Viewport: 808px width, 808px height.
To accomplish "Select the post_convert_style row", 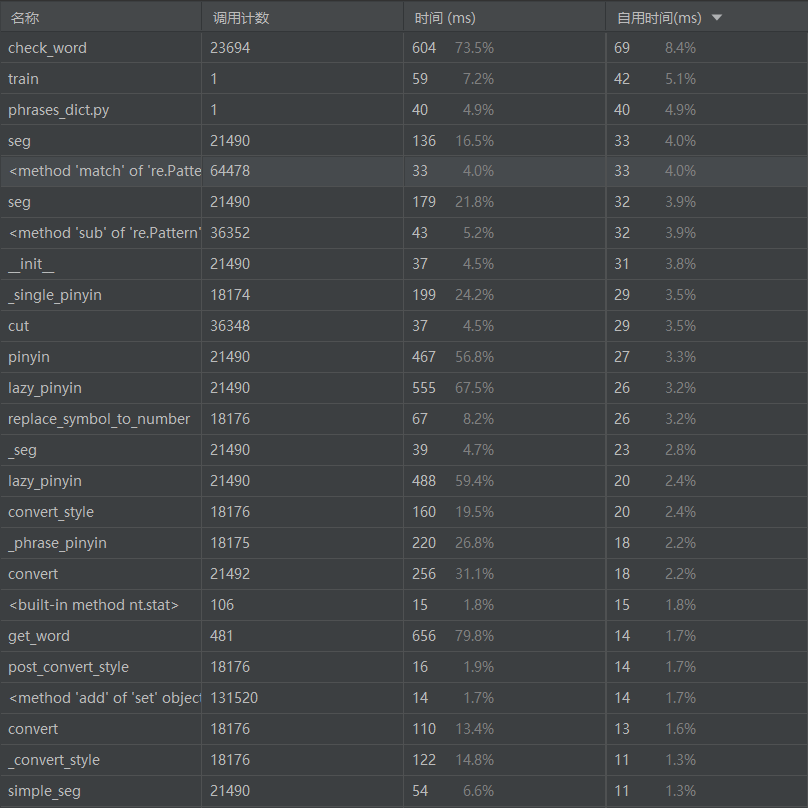I will (68, 667).
